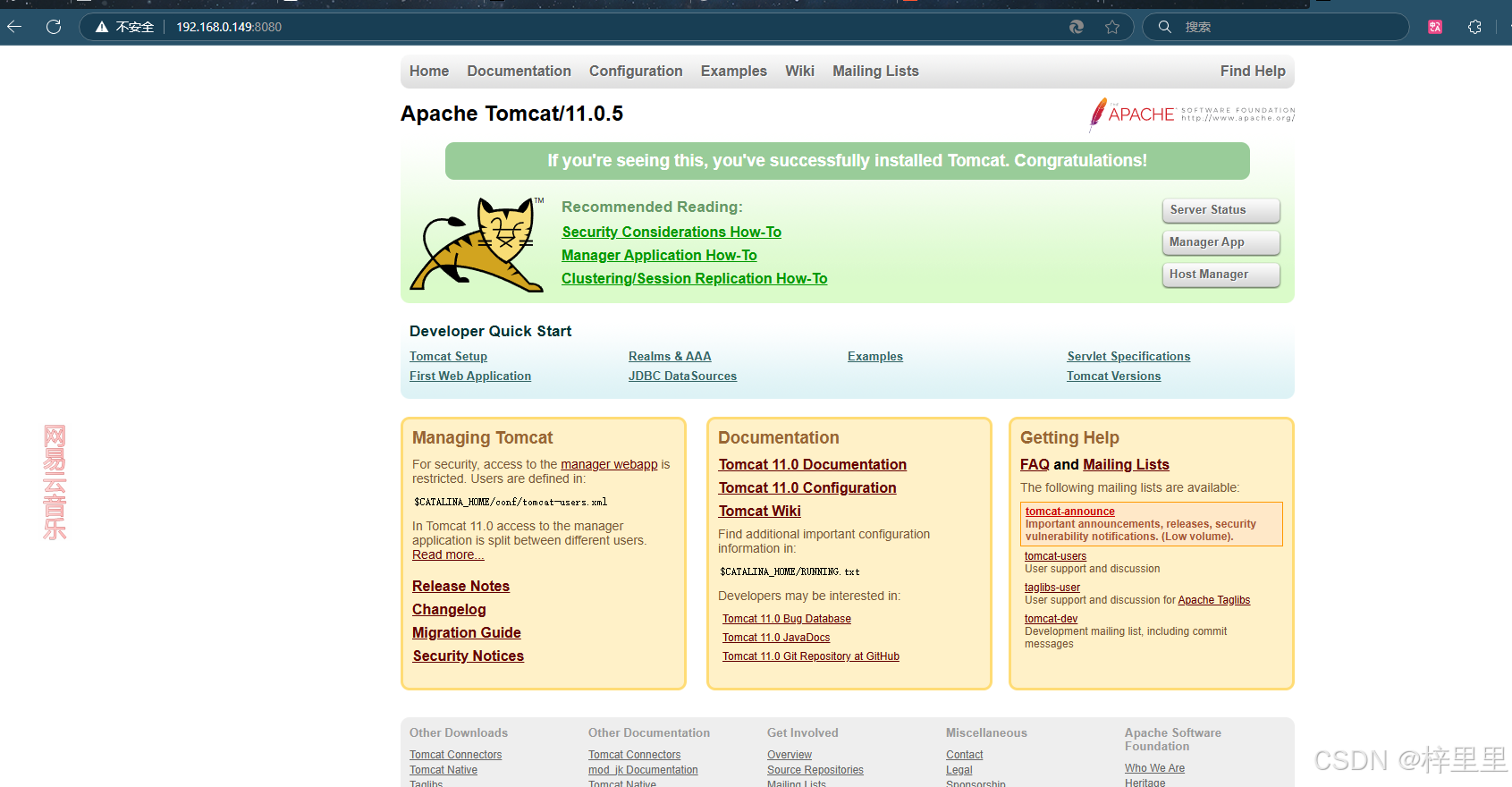
Task: Open Documentation in the top nav
Action: pos(519,71)
